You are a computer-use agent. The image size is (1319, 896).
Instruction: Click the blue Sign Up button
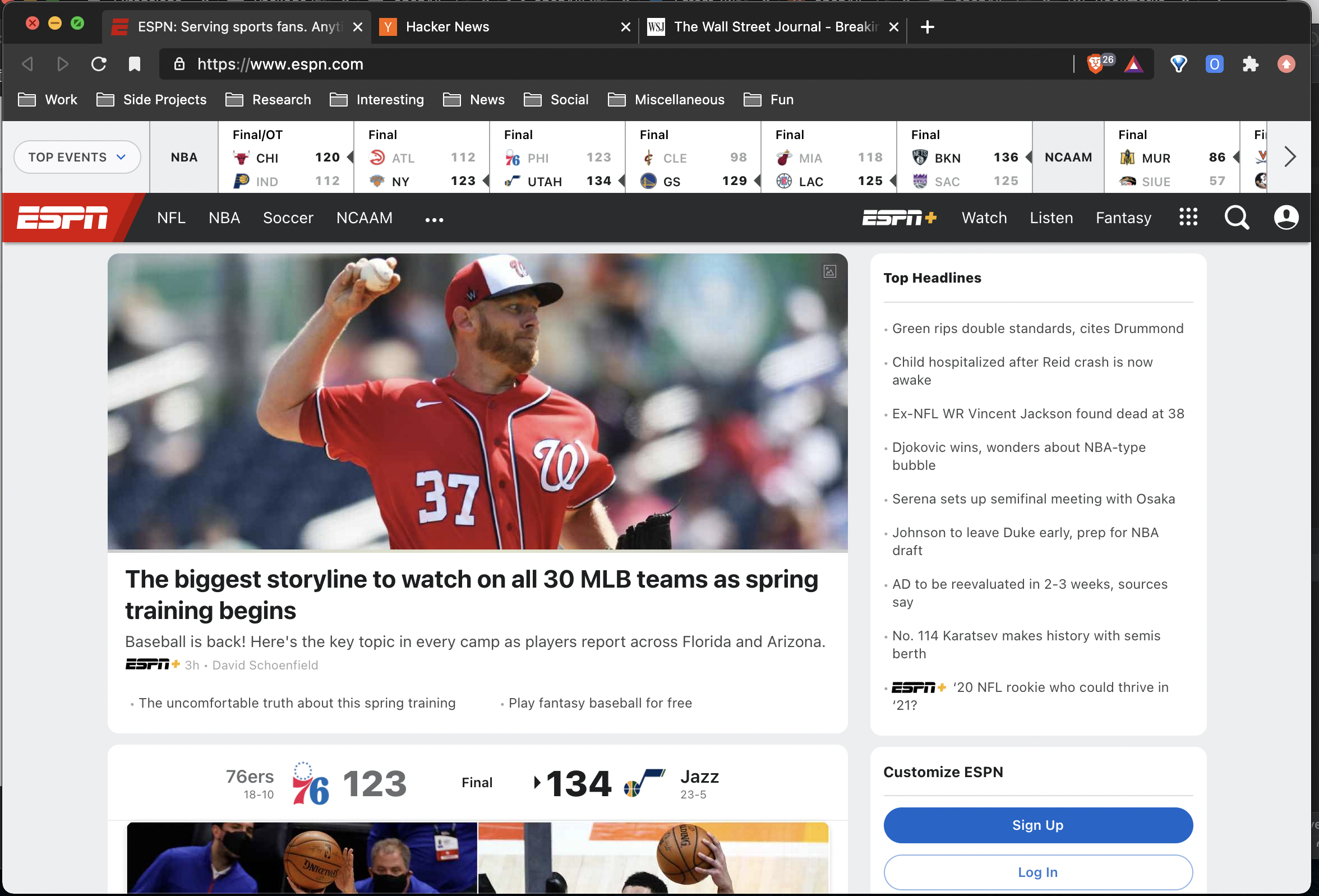(x=1037, y=825)
